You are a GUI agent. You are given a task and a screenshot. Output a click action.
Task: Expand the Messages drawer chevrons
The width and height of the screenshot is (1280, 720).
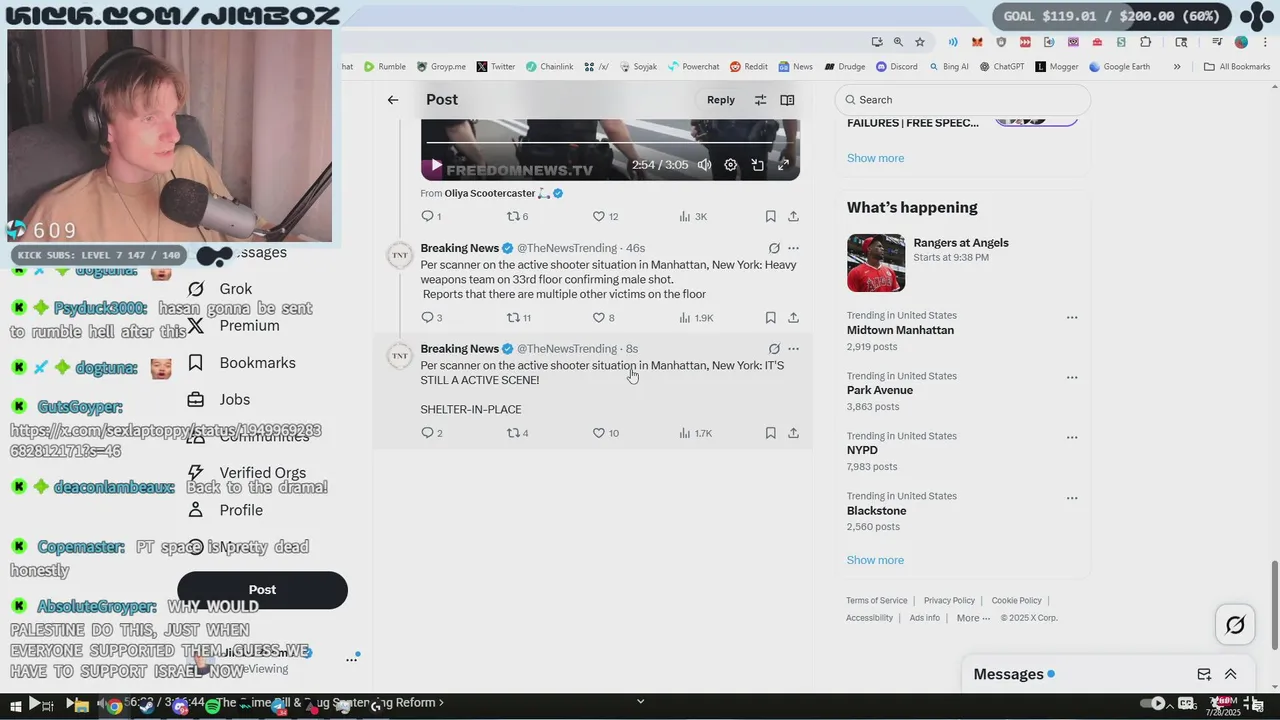coord(1231,675)
